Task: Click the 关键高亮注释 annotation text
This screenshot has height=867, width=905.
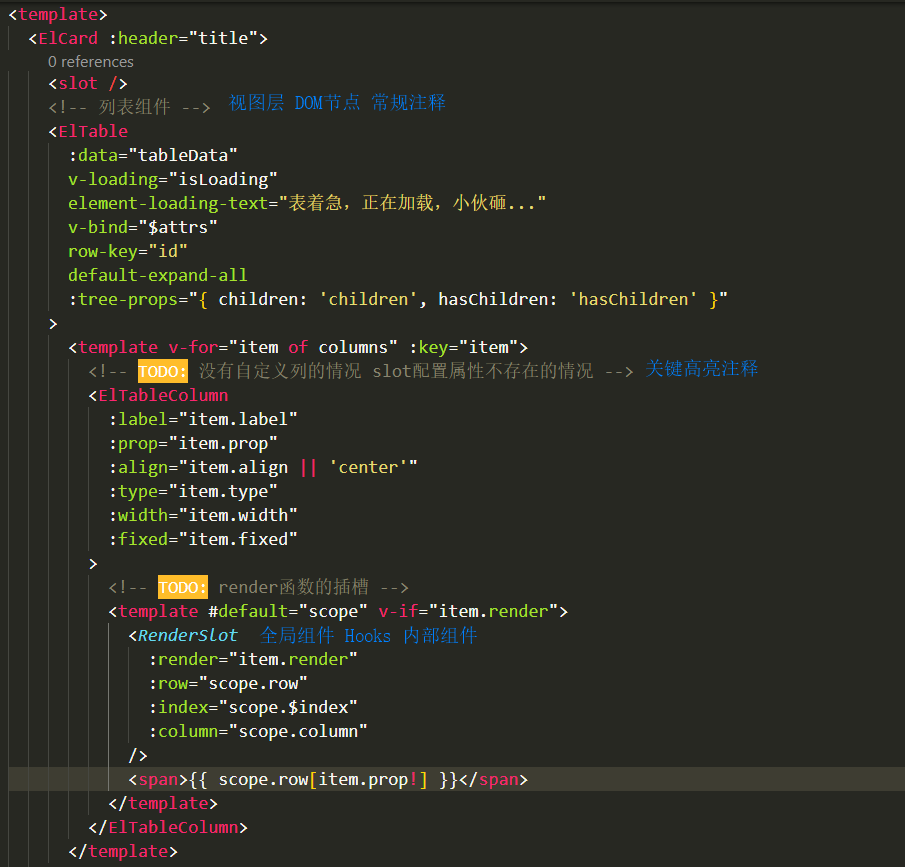Action: pos(701,368)
